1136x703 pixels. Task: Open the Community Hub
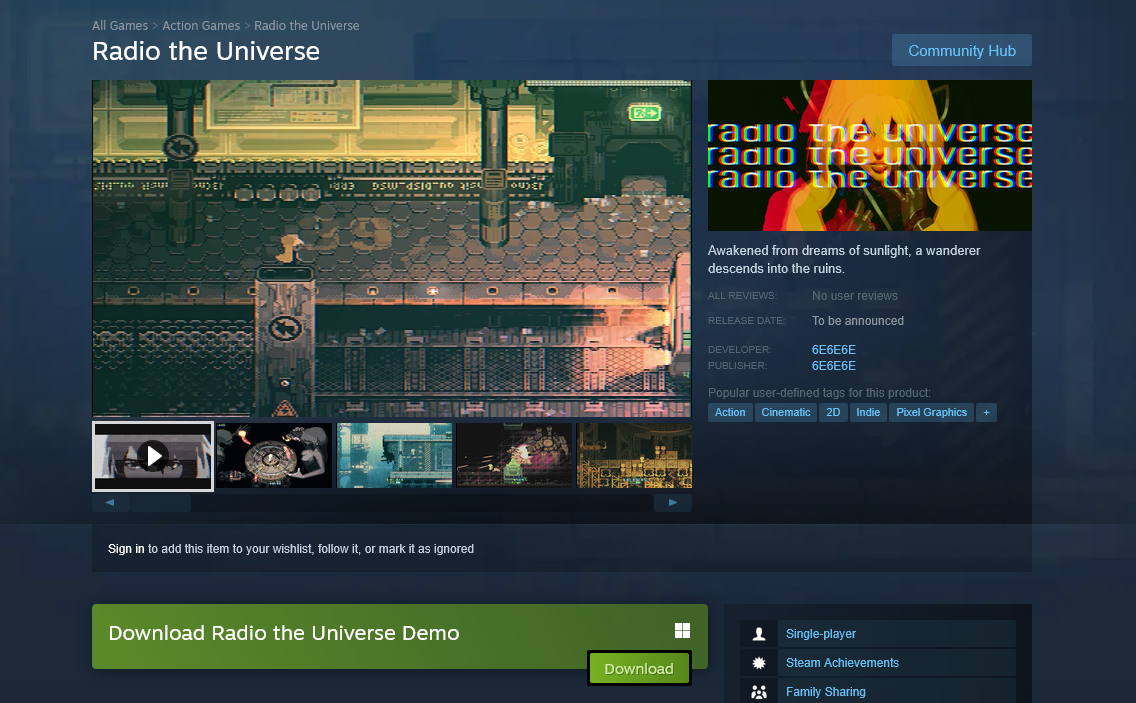(x=961, y=51)
